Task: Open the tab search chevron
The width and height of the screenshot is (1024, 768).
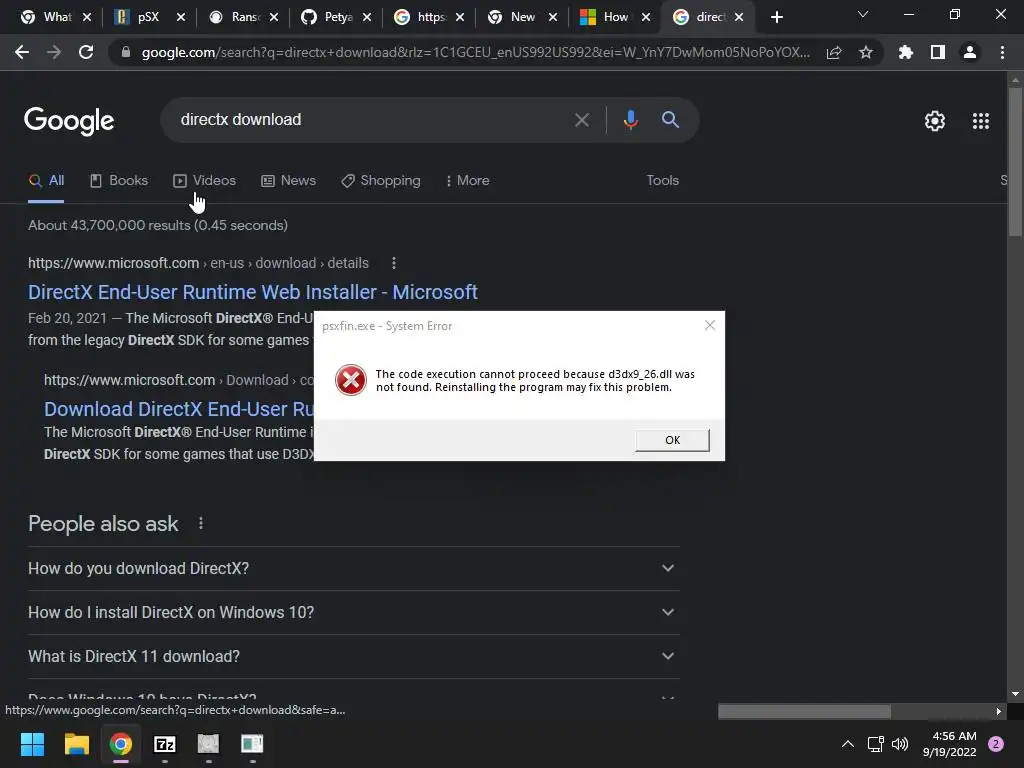Action: tap(863, 14)
